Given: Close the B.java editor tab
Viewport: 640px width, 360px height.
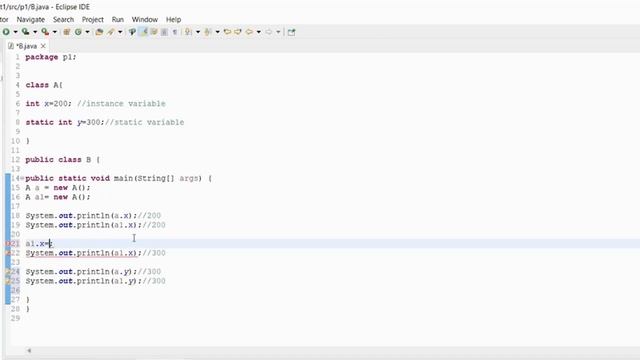Looking at the screenshot, I should point(43,46).
